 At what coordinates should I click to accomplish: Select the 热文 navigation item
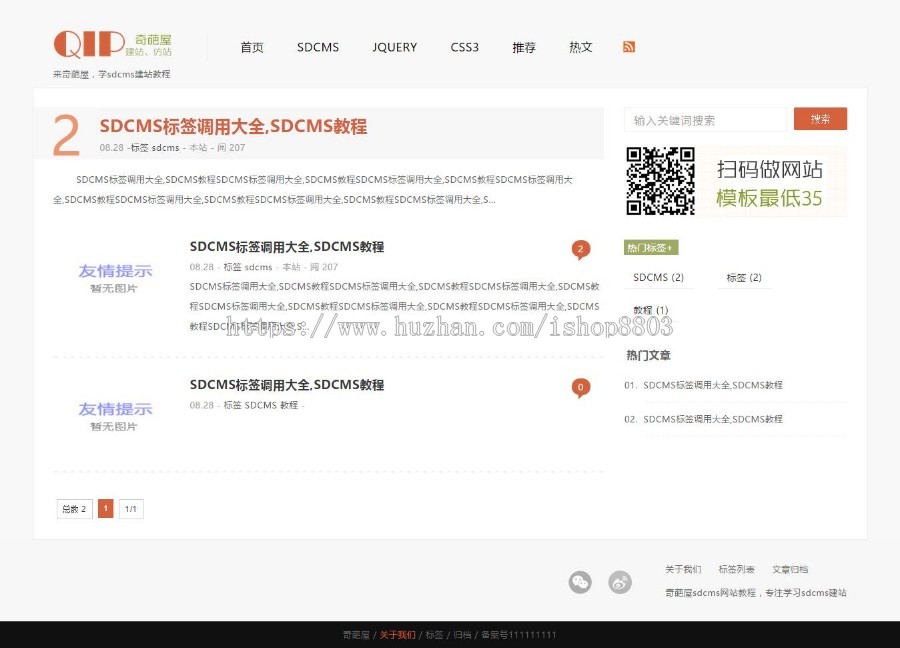(x=581, y=46)
